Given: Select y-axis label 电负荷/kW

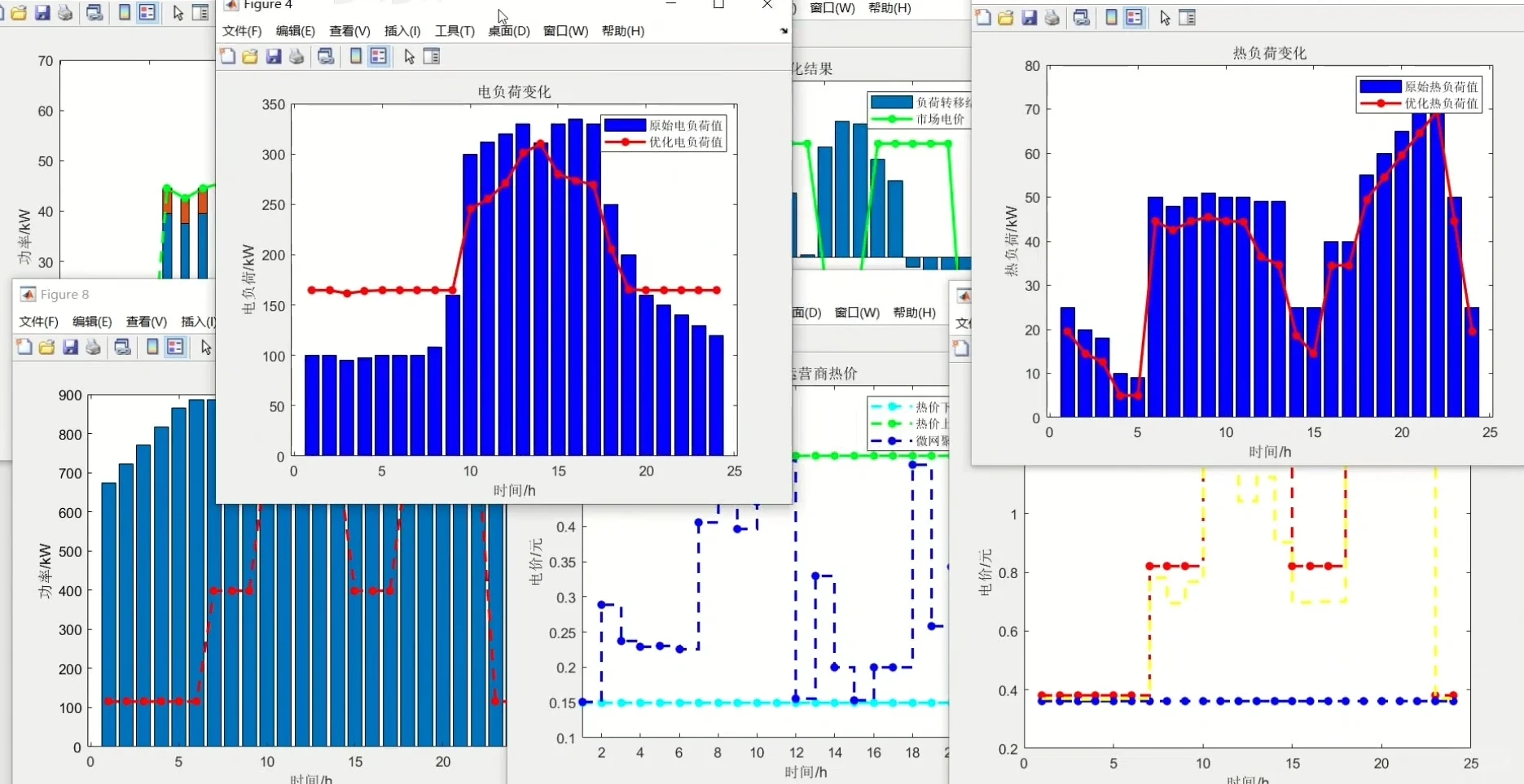Looking at the screenshot, I should (x=248, y=279).
